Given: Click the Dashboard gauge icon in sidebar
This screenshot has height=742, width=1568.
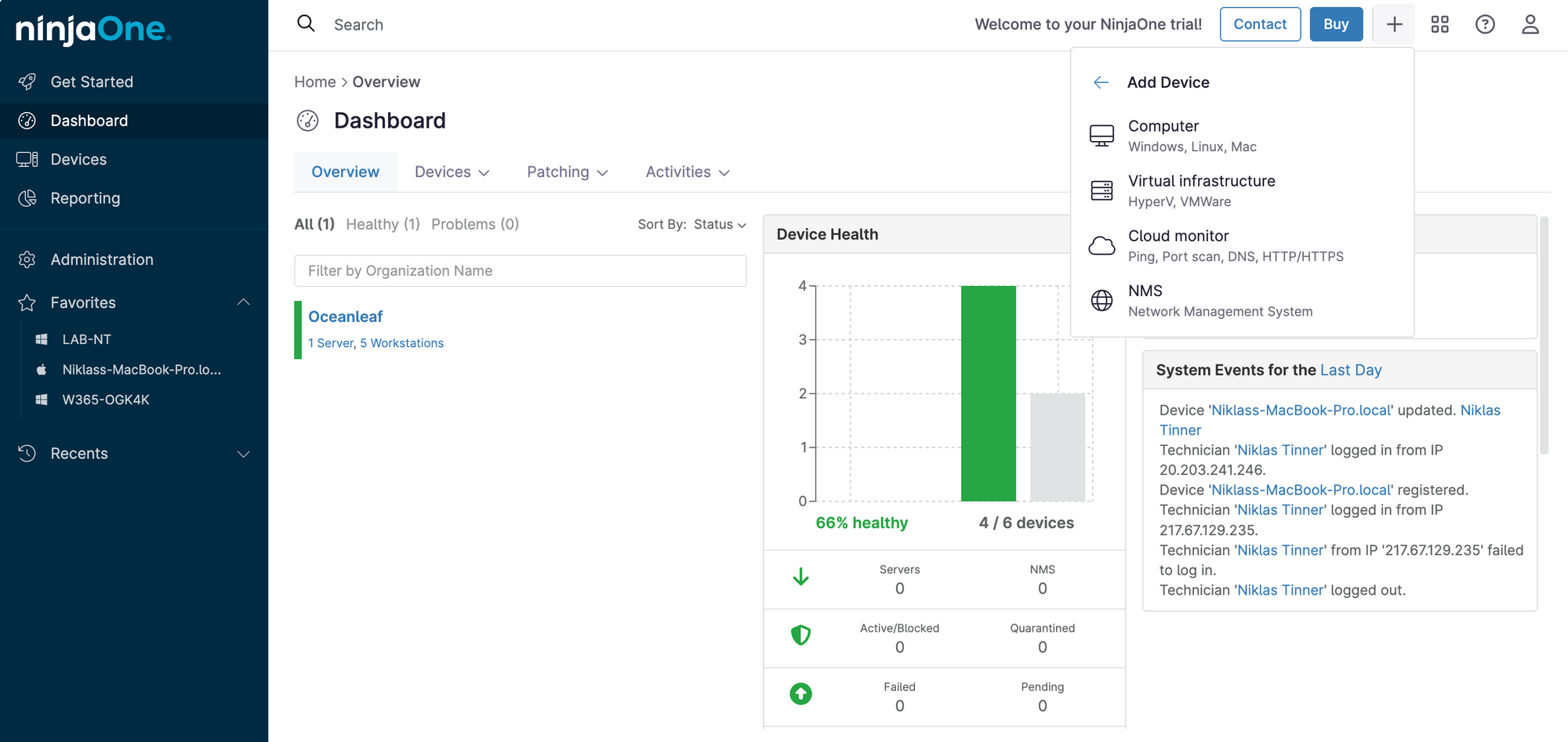Looking at the screenshot, I should coord(27,121).
